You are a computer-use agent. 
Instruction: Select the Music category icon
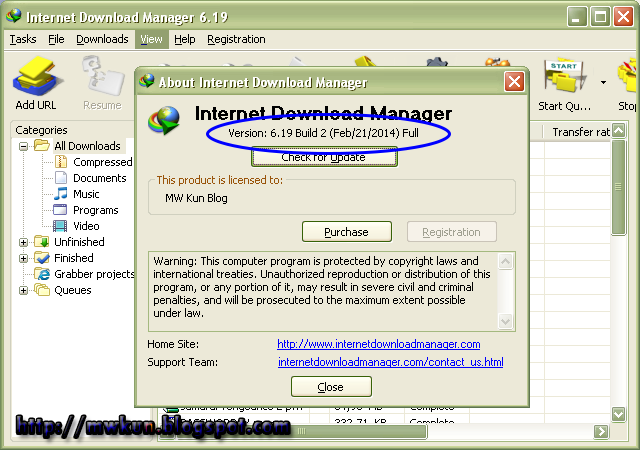pos(61,194)
